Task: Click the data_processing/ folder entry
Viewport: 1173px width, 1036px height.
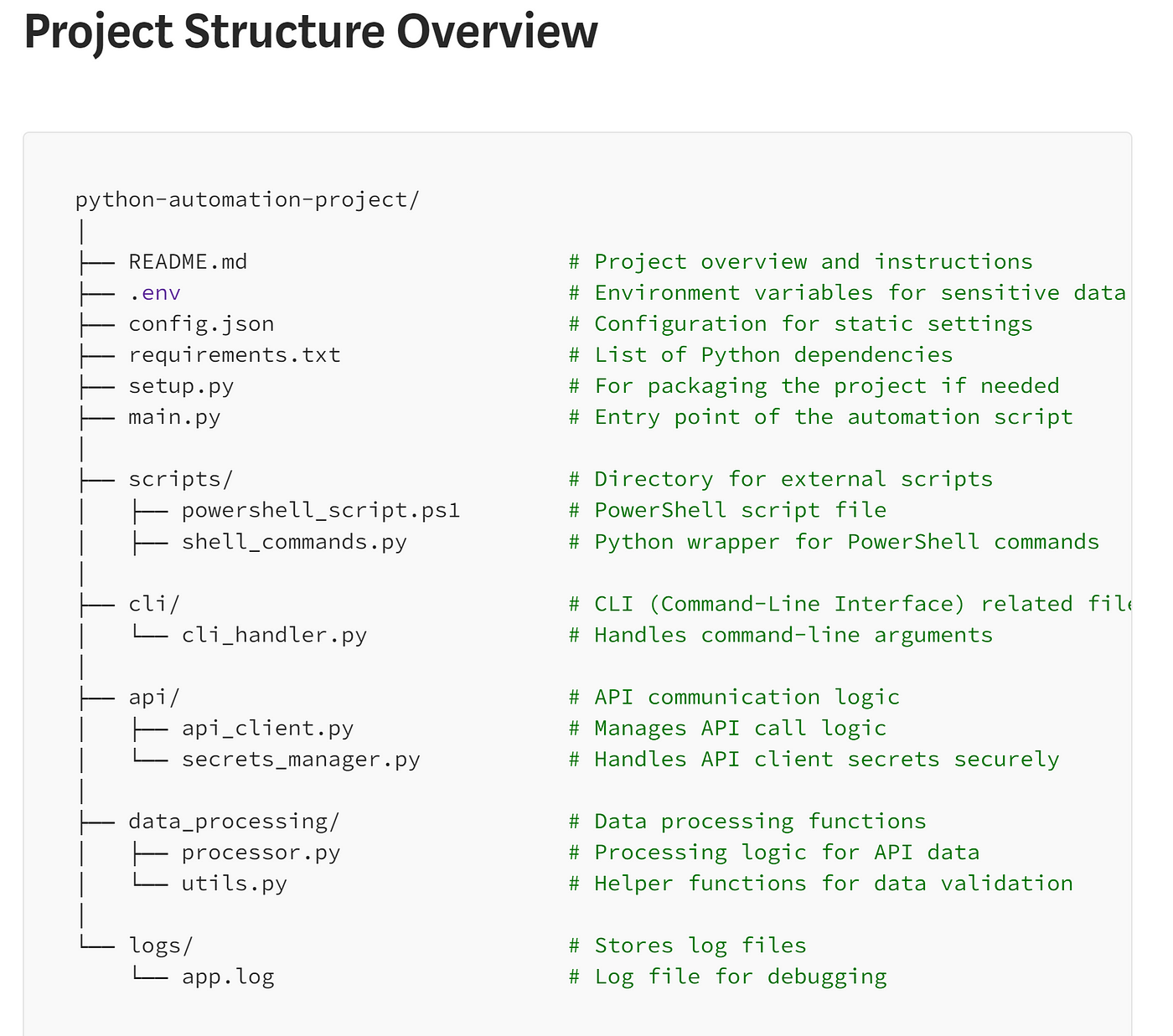Action: pyautogui.click(x=234, y=822)
